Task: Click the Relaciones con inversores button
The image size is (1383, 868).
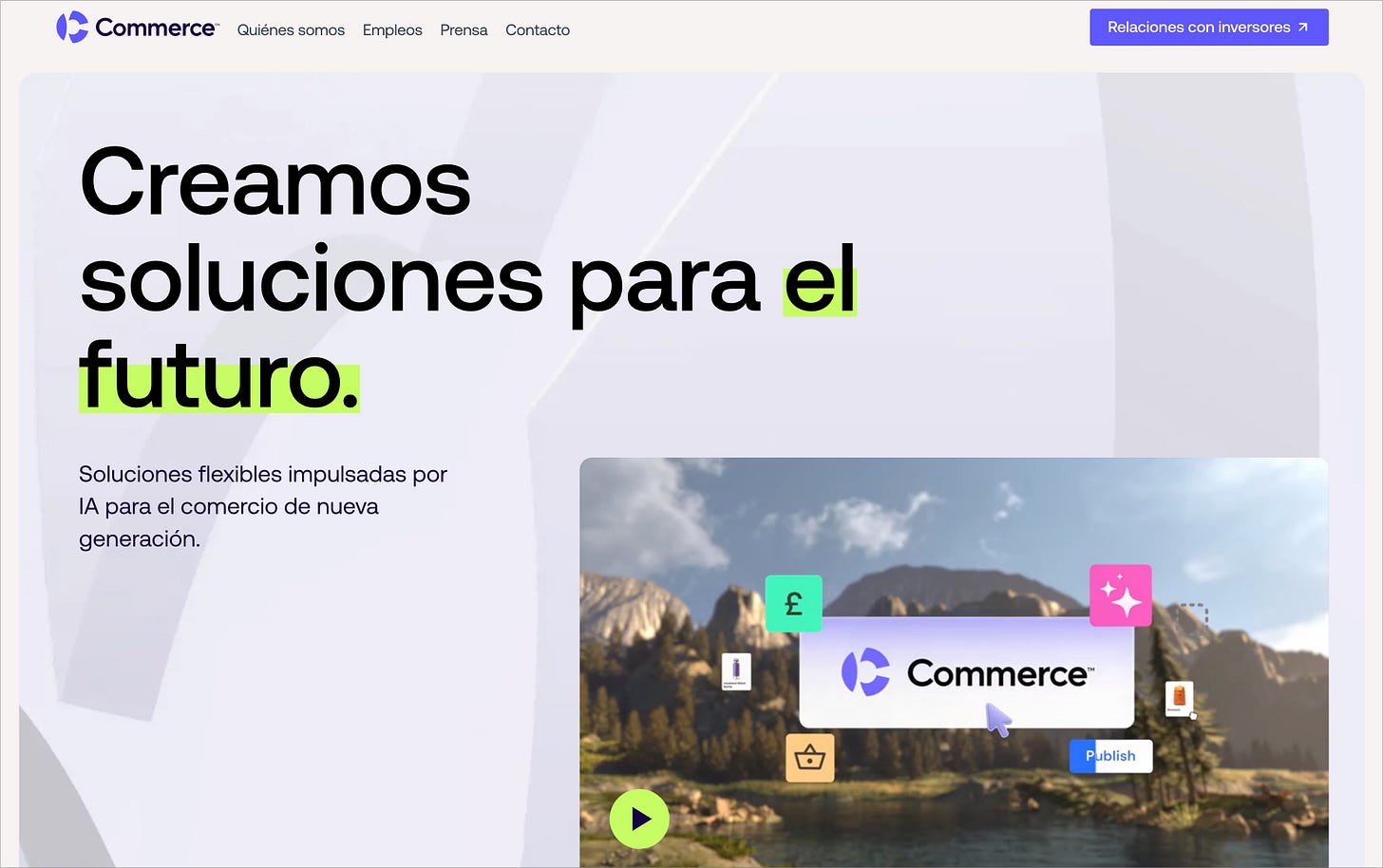Action: tap(1208, 28)
